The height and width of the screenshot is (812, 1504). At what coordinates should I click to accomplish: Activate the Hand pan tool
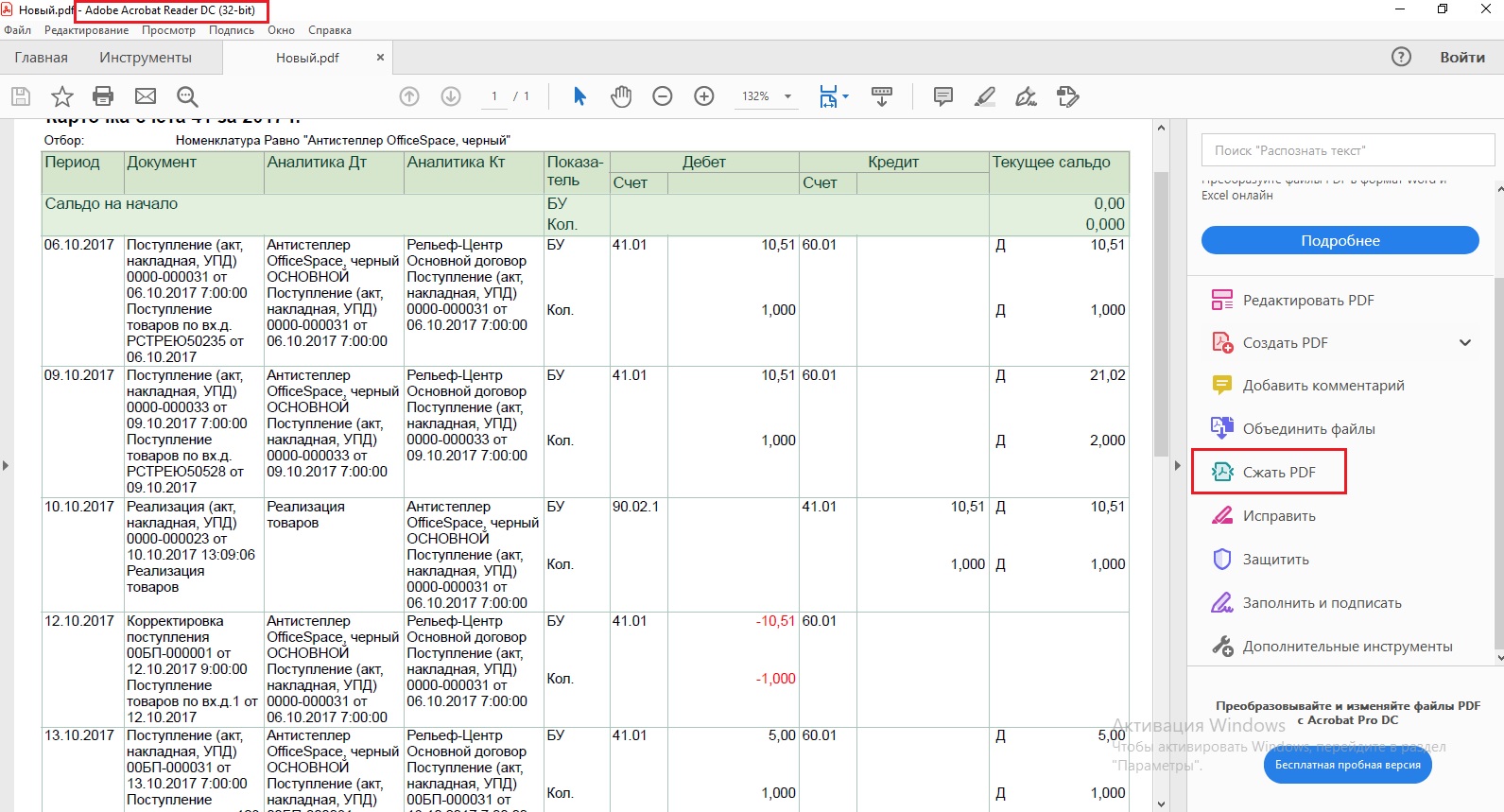point(621,96)
